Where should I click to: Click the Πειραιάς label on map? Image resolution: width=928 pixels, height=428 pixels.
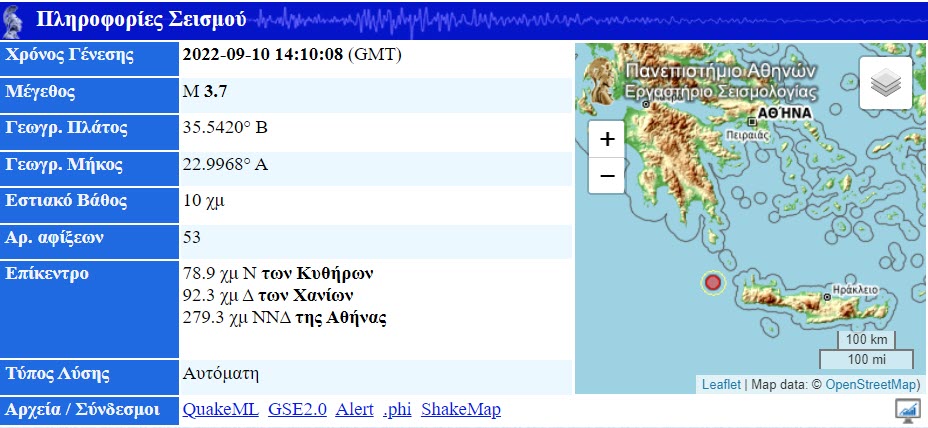point(748,136)
